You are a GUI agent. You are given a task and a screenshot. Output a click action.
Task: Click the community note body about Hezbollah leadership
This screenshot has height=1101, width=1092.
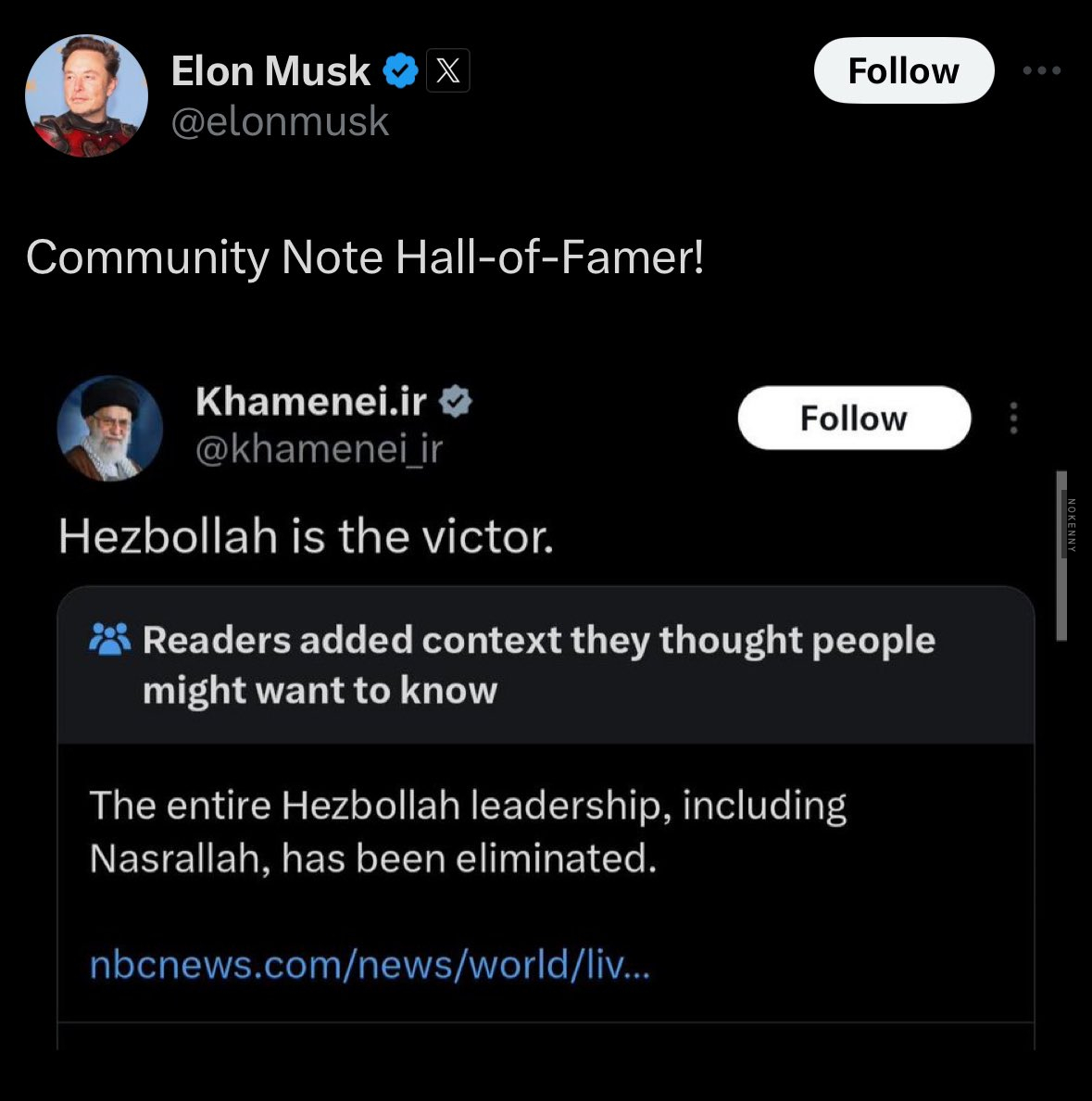click(468, 831)
